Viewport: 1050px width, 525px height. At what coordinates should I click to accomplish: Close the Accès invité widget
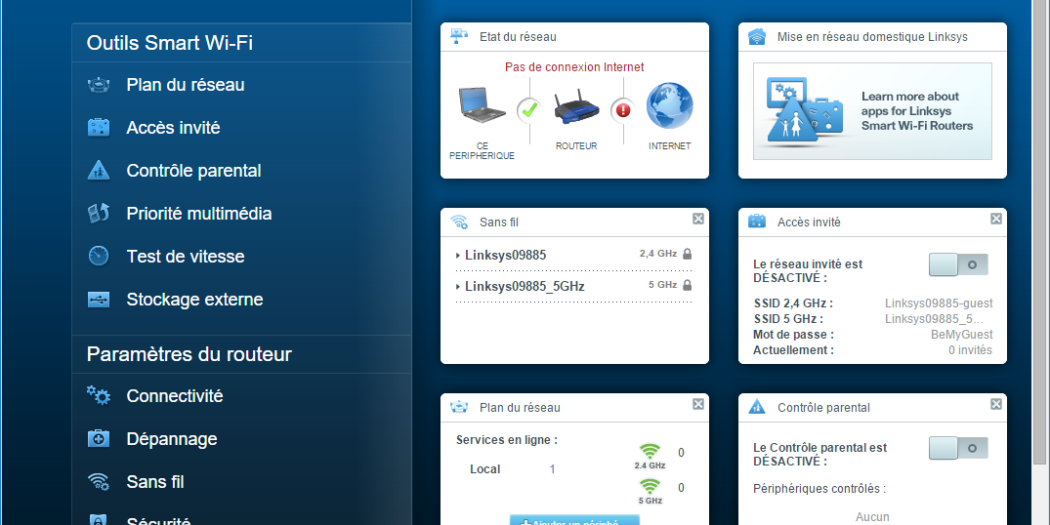996,219
